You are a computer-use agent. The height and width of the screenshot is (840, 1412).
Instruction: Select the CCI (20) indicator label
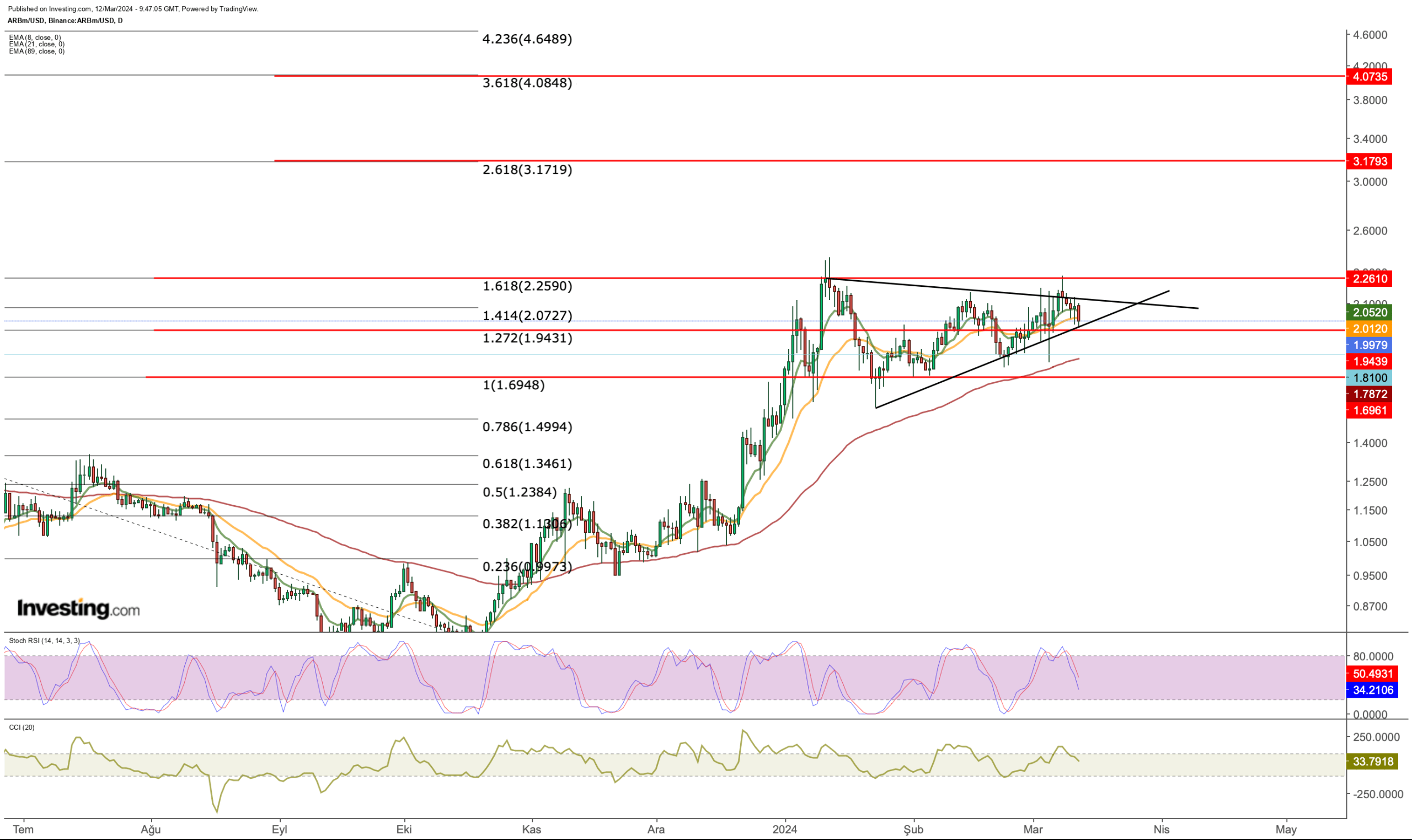(22, 727)
